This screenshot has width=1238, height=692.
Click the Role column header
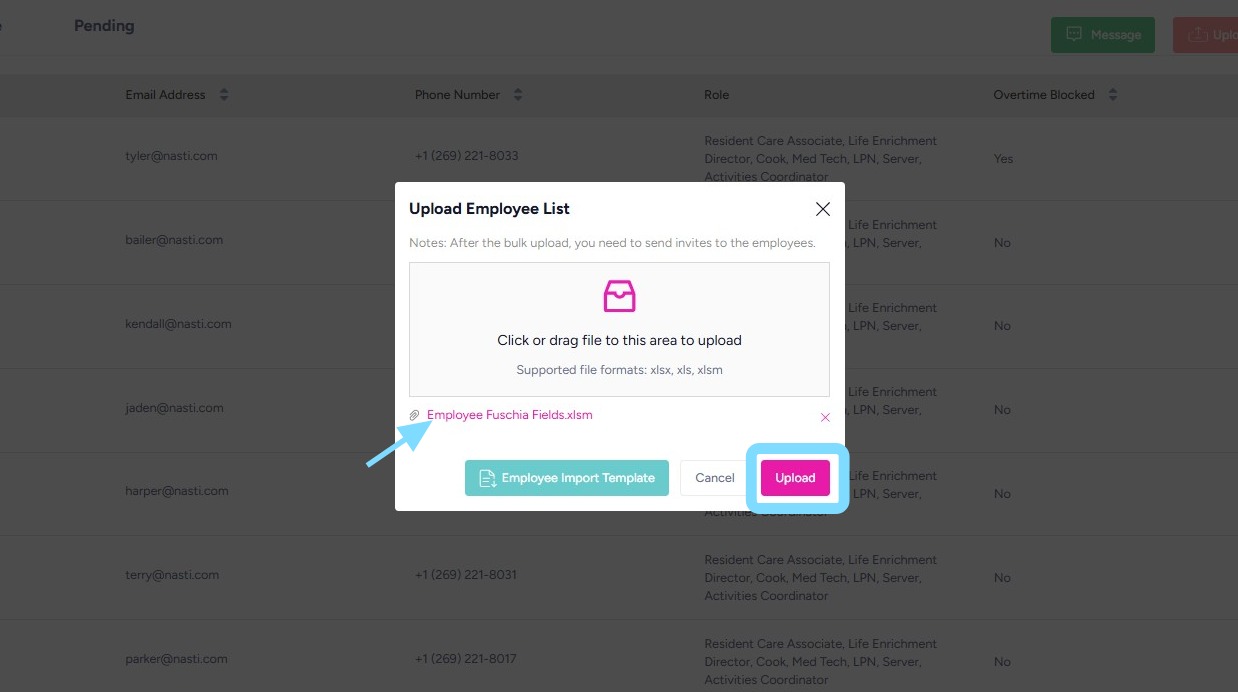click(x=716, y=95)
